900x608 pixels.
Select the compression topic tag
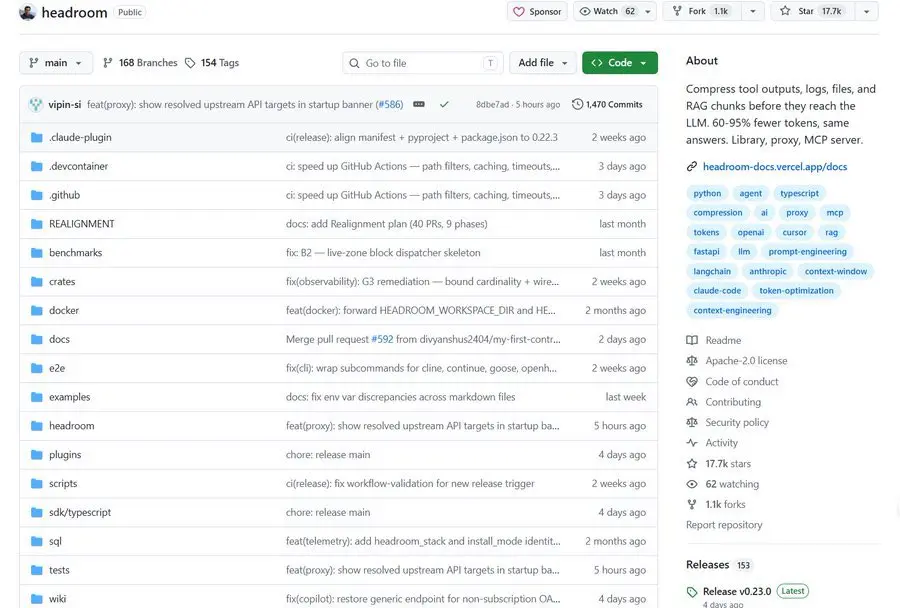point(717,213)
